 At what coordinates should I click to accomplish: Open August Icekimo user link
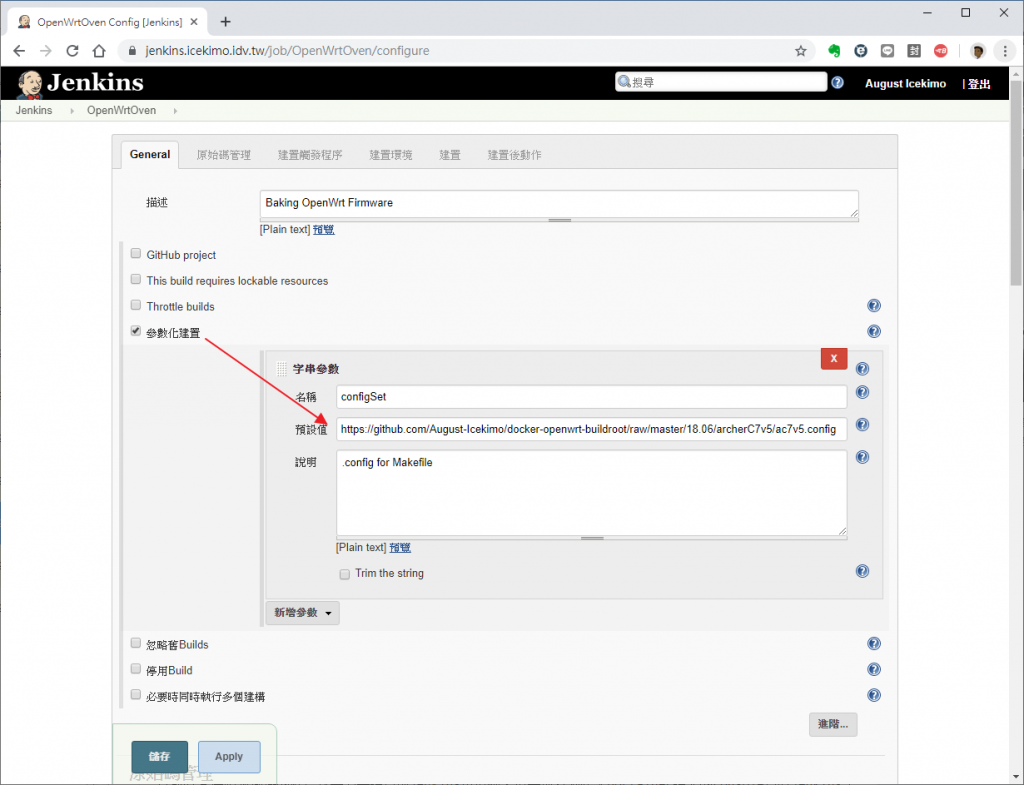pyautogui.click(x=905, y=84)
